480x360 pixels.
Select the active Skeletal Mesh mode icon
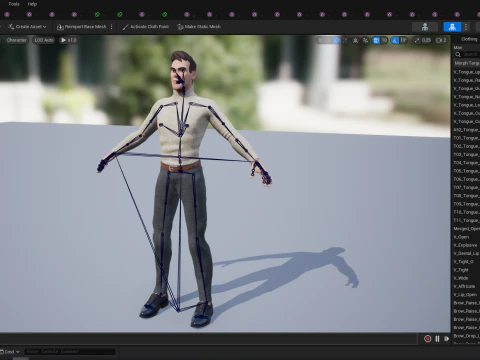click(452, 27)
